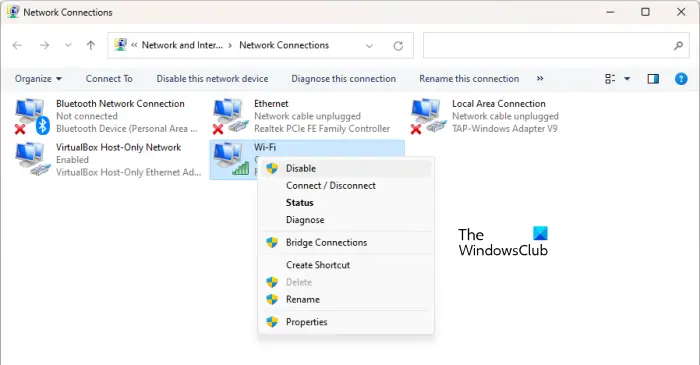Click Network Connections breadcrumb segment
The height and width of the screenshot is (365, 700).
(284, 45)
